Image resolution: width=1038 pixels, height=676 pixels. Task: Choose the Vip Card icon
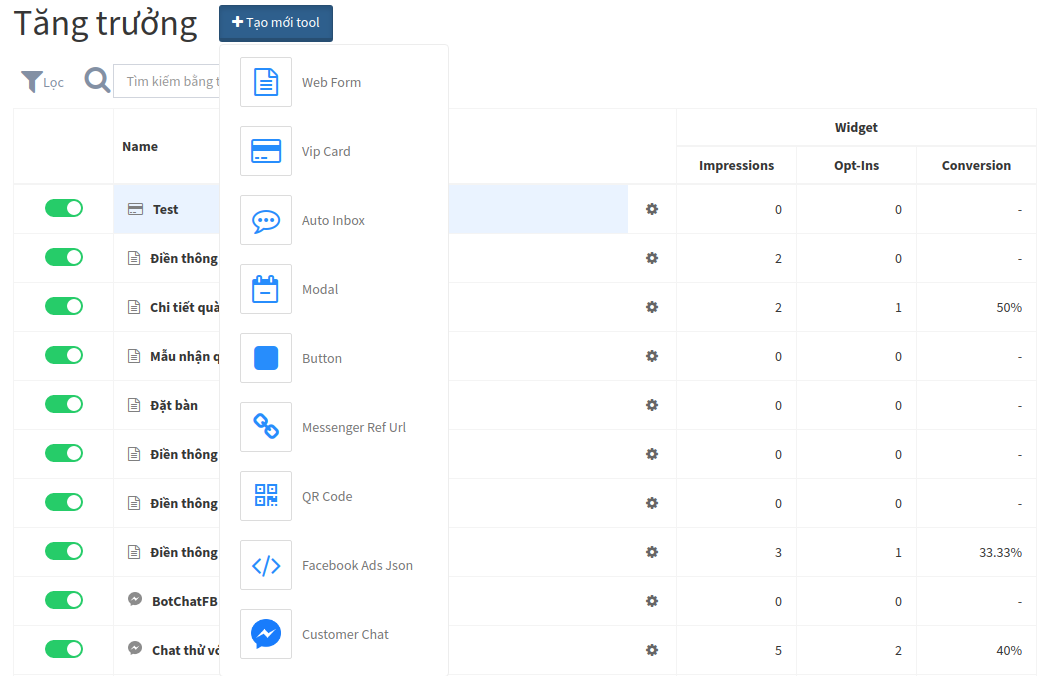tap(265, 151)
